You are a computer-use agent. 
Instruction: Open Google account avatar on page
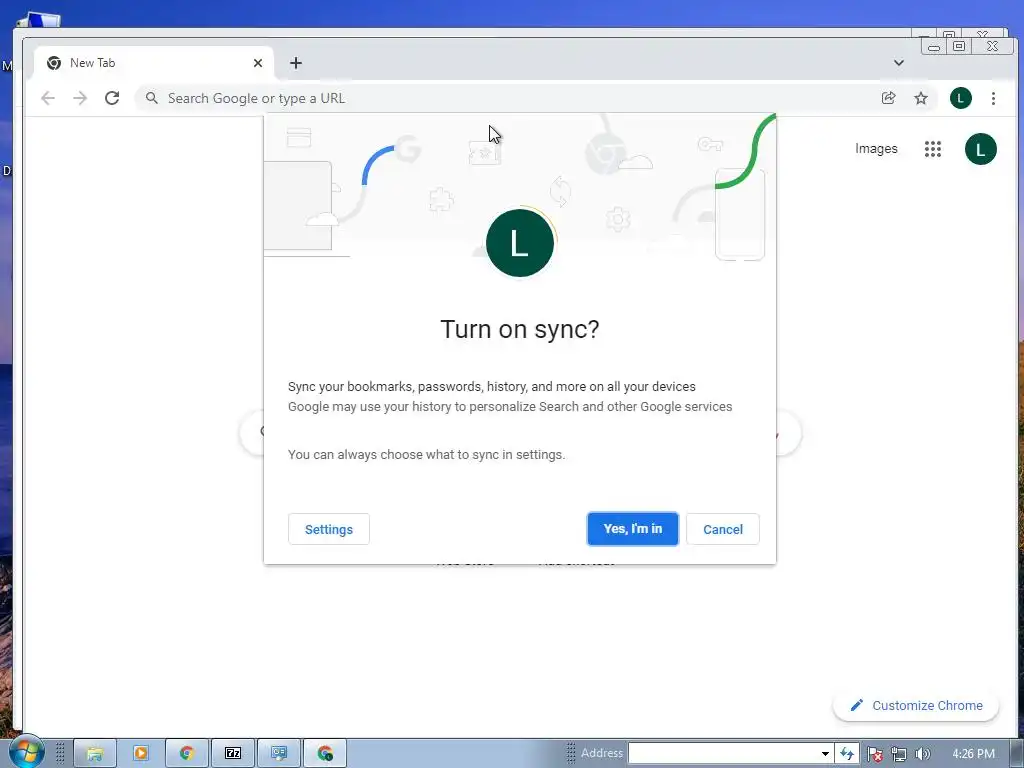(980, 149)
